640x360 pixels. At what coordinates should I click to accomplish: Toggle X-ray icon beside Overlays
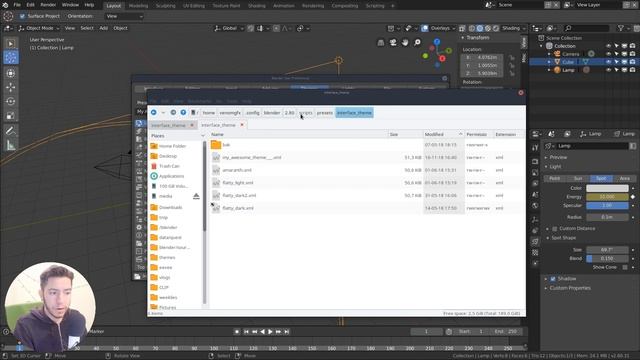click(x=462, y=28)
